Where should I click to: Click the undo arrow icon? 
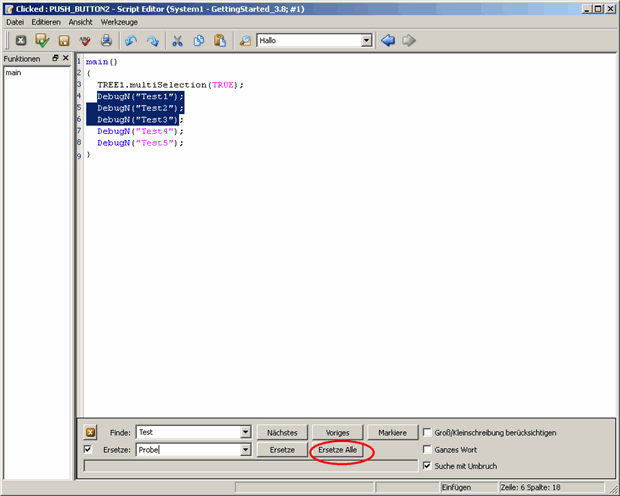pyautogui.click(x=131, y=40)
